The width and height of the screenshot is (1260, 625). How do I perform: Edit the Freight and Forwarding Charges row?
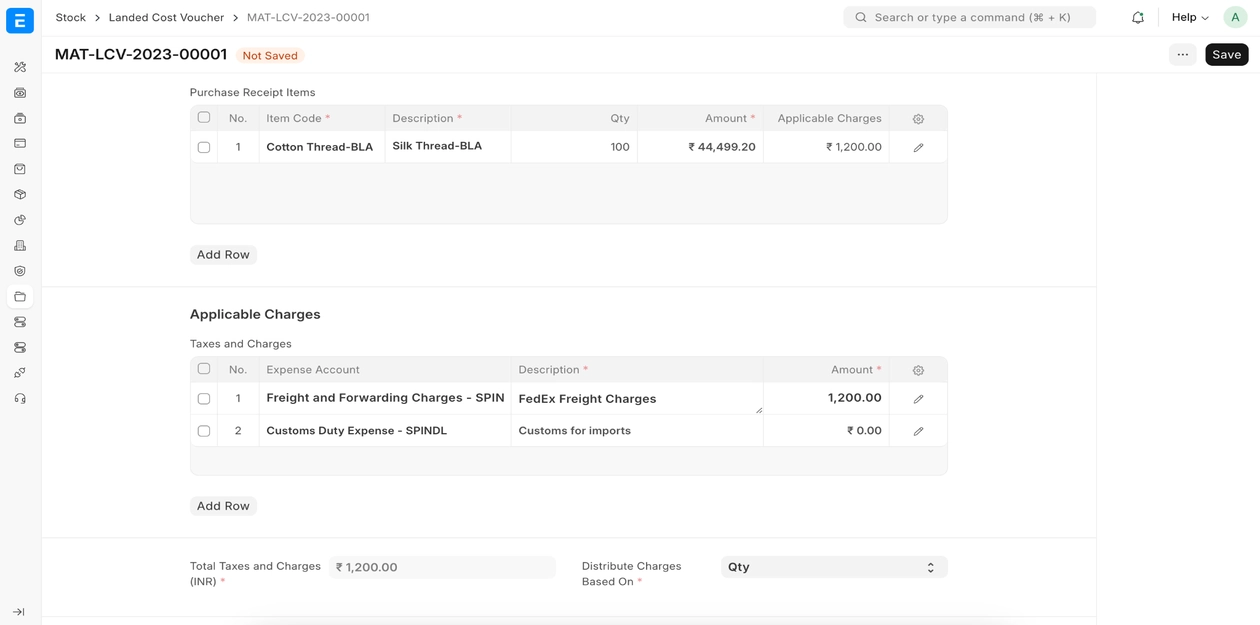coord(918,399)
